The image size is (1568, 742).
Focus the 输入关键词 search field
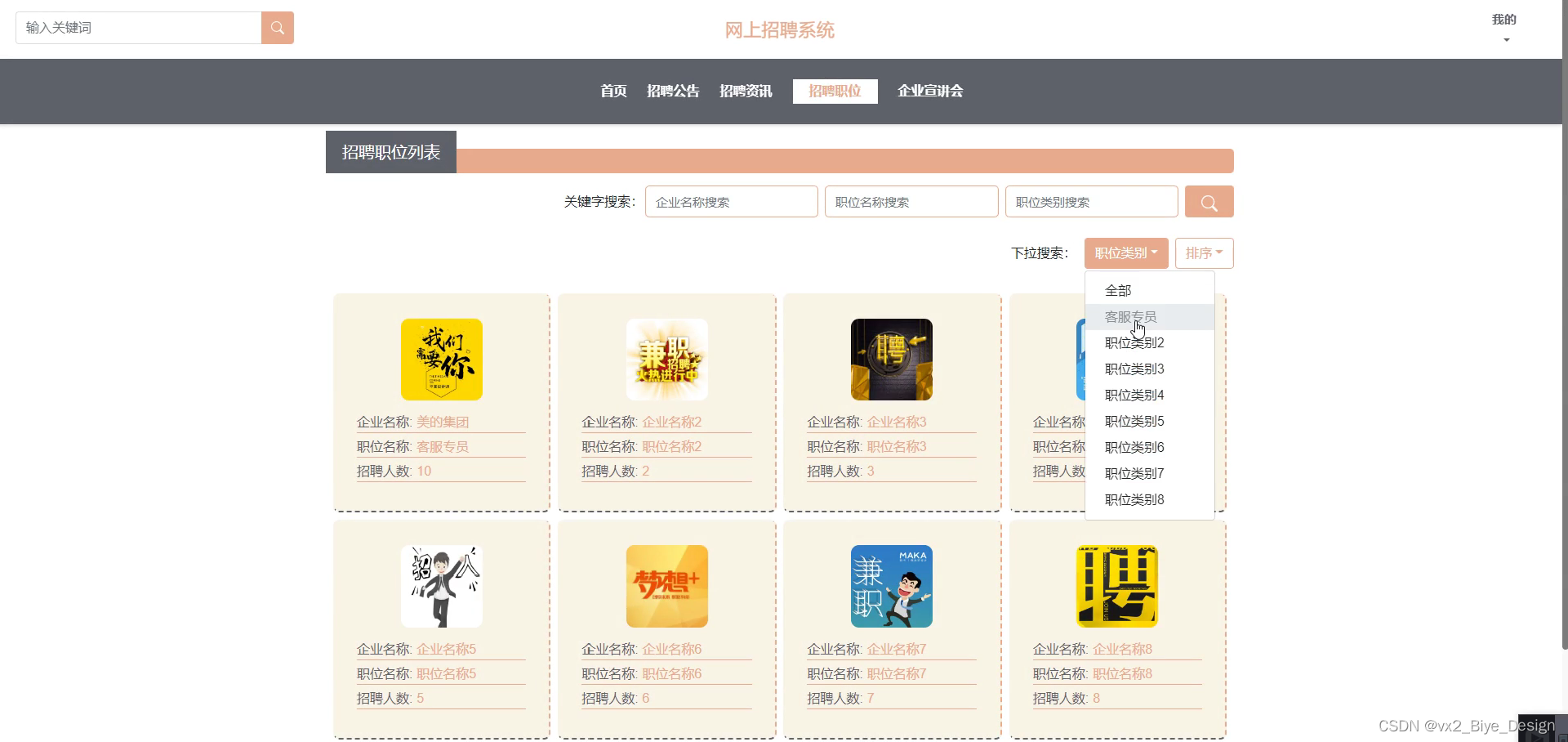[139, 28]
